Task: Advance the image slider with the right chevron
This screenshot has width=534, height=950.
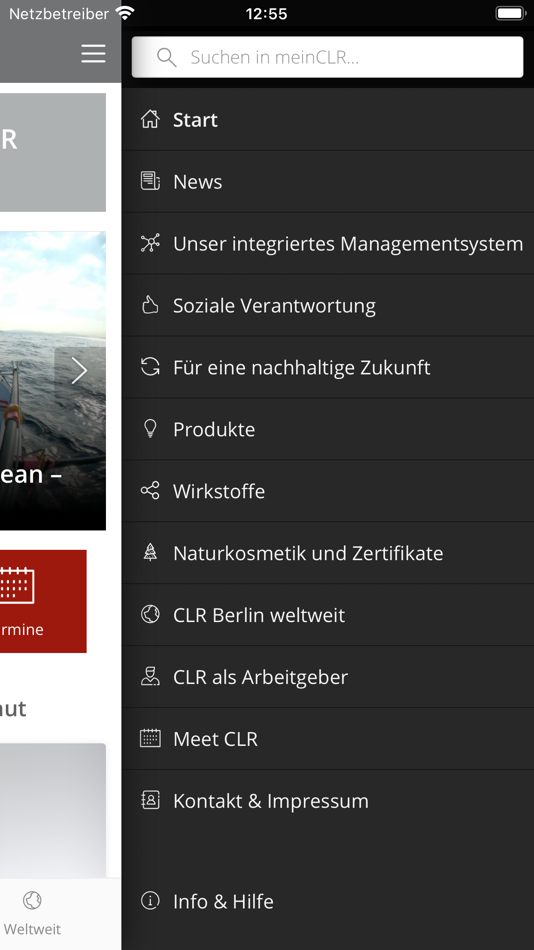Action: point(80,371)
